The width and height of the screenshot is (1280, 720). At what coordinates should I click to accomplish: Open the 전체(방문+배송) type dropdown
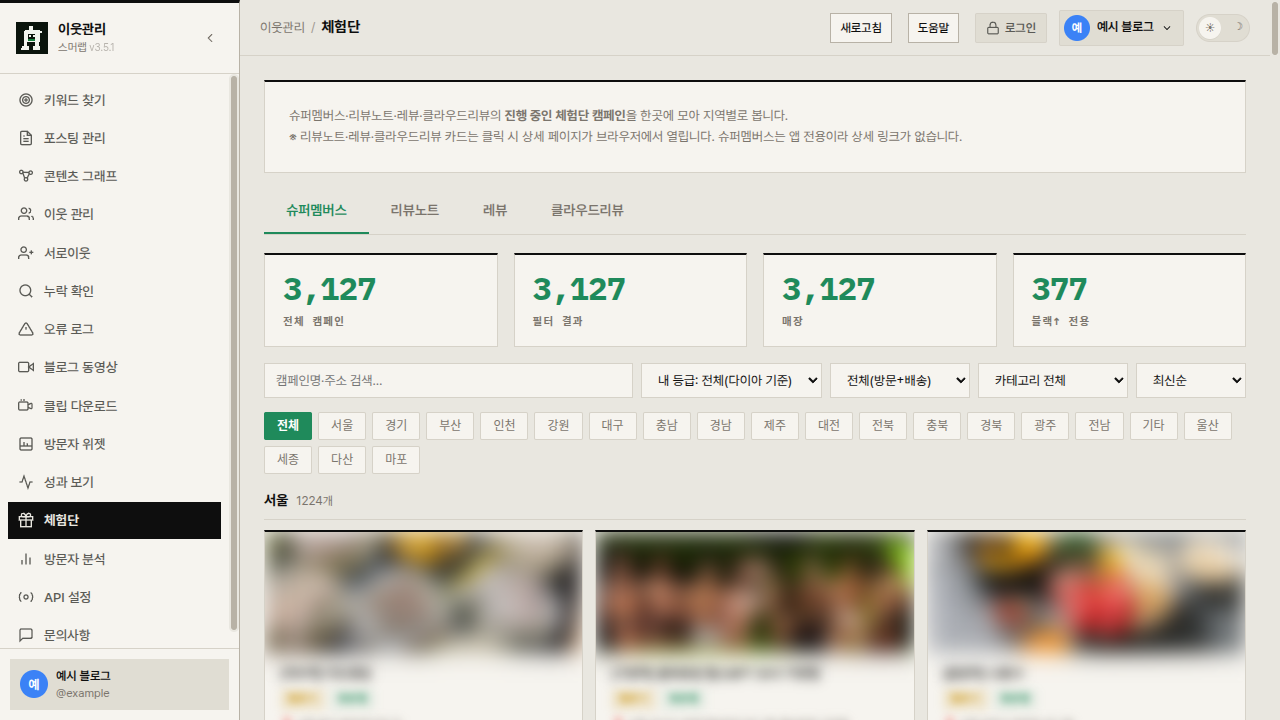pos(900,380)
